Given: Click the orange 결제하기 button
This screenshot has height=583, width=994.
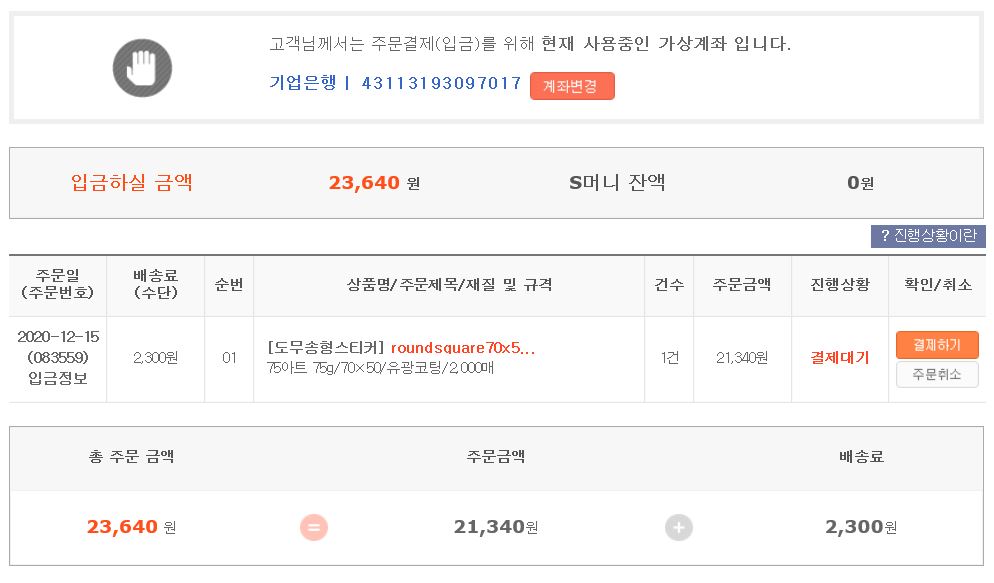Looking at the screenshot, I should [x=936, y=345].
